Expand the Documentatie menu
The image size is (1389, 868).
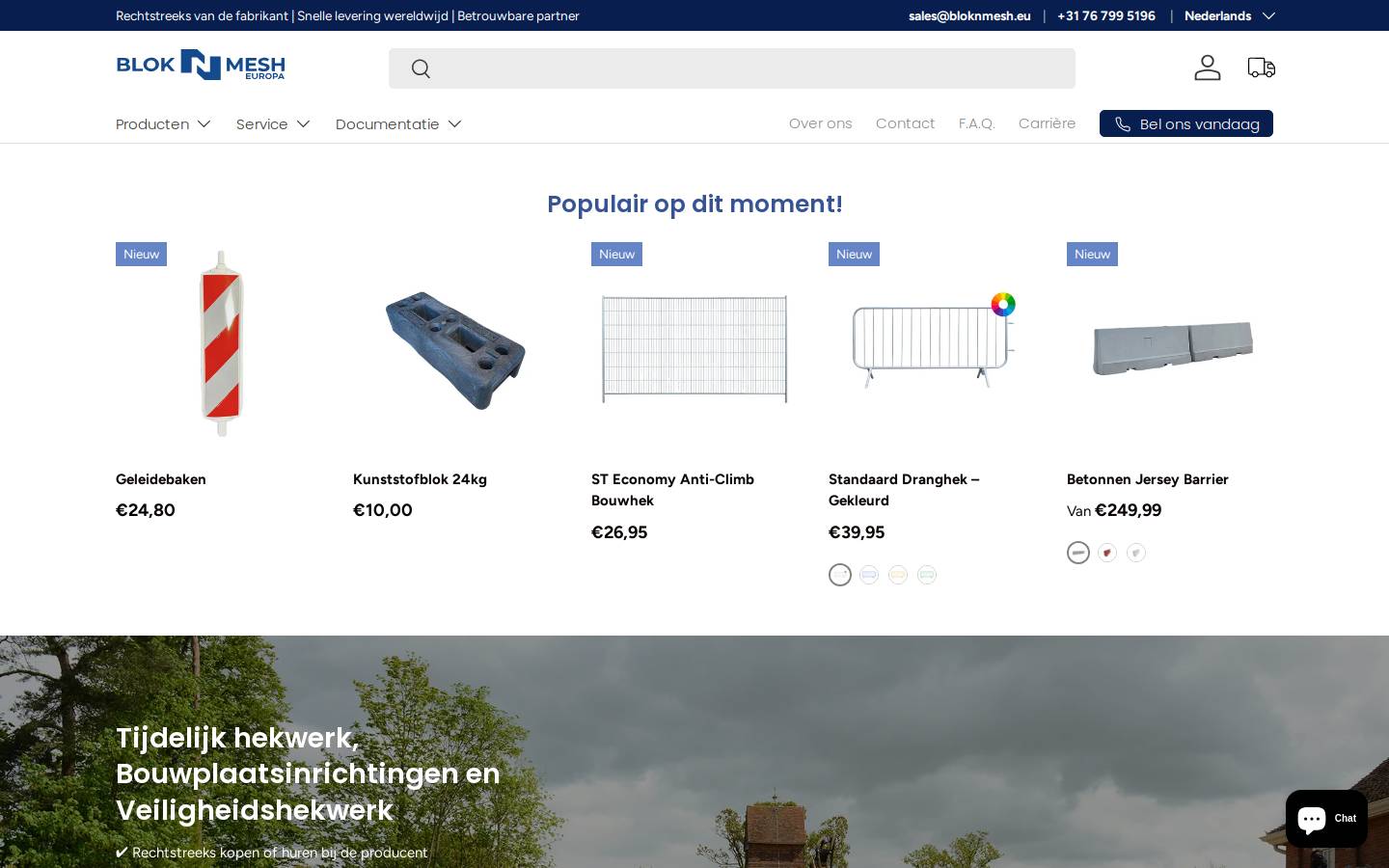(398, 123)
